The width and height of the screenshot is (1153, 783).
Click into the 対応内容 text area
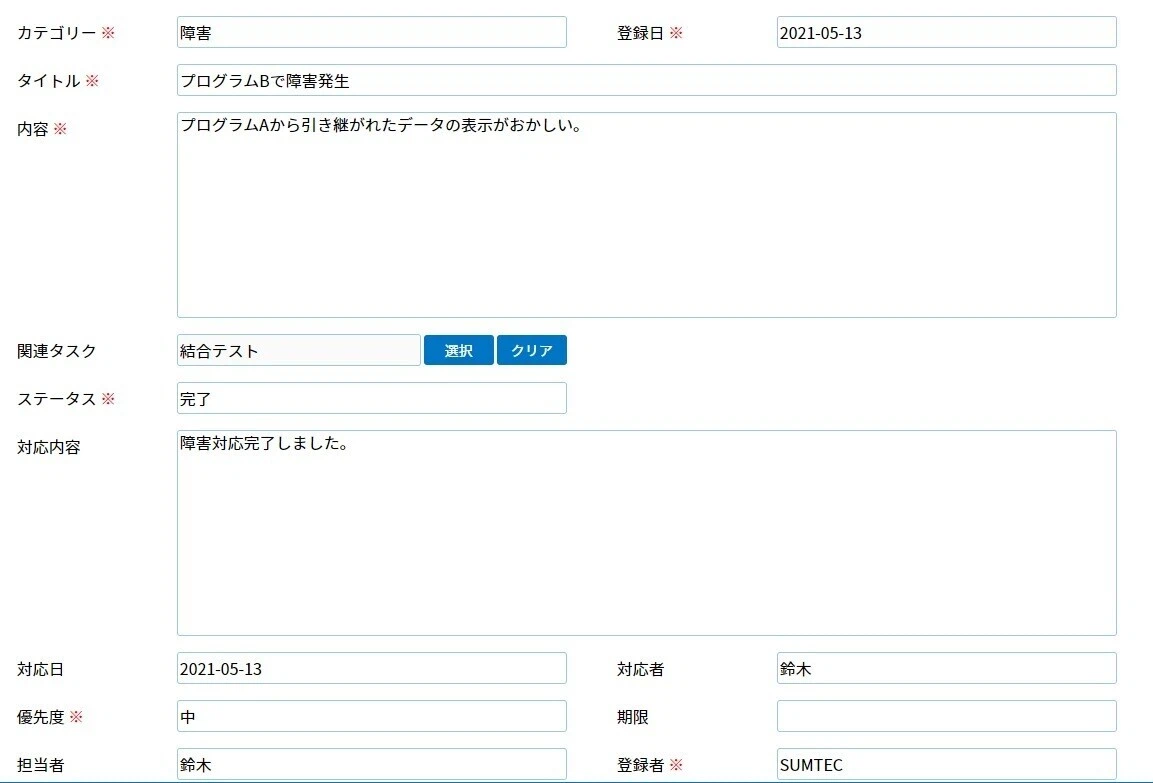(x=646, y=533)
